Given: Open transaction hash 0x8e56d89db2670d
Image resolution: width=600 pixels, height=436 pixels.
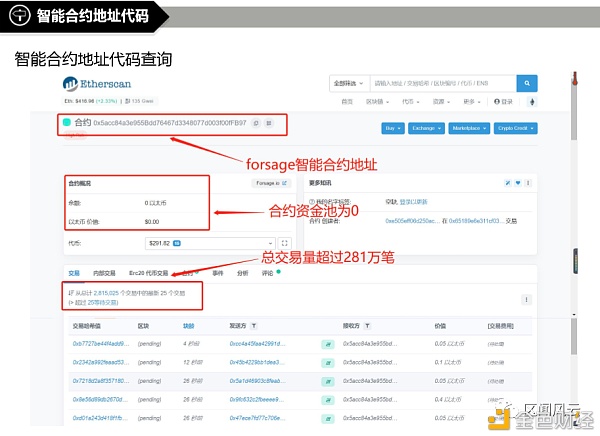Looking at the screenshot, I should click(100, 399).
